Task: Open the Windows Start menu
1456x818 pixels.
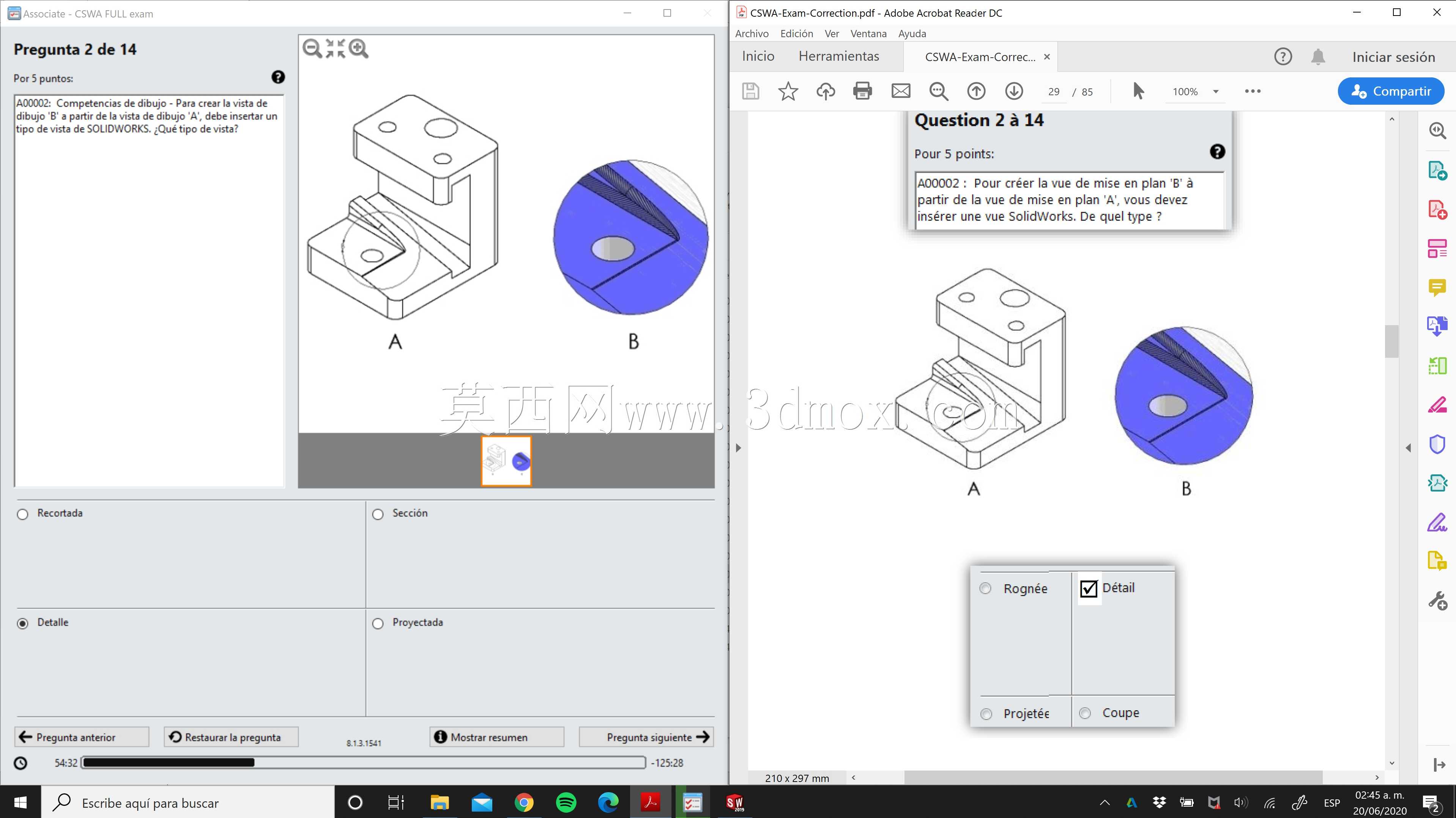Action: pos(20,802)
